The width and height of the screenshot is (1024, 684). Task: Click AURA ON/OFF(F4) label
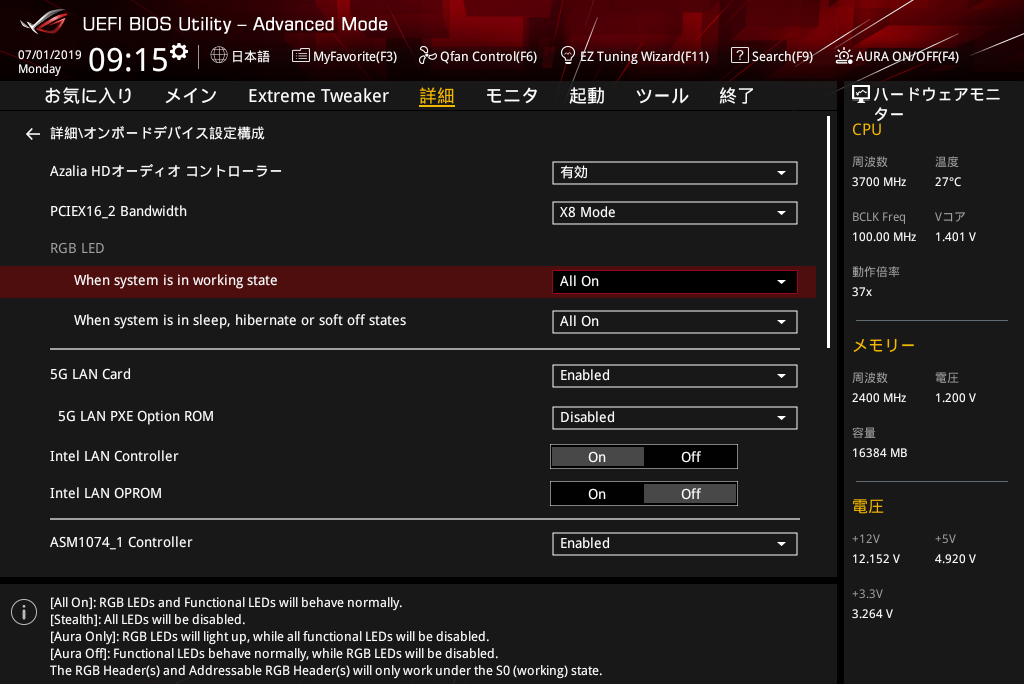point(907,57)
